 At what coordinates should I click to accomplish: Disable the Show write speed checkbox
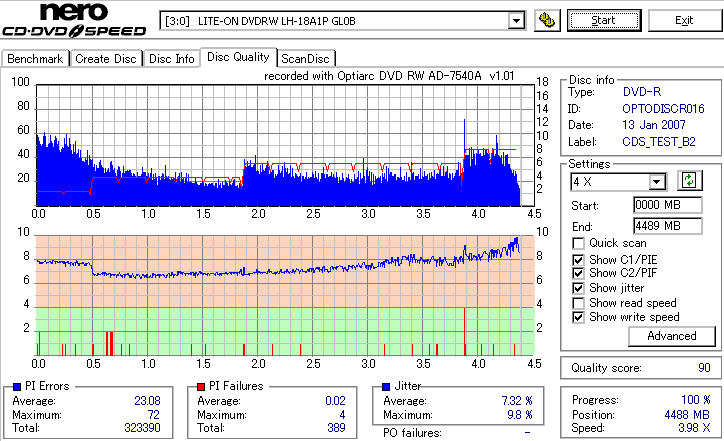[x=578, y=317]
